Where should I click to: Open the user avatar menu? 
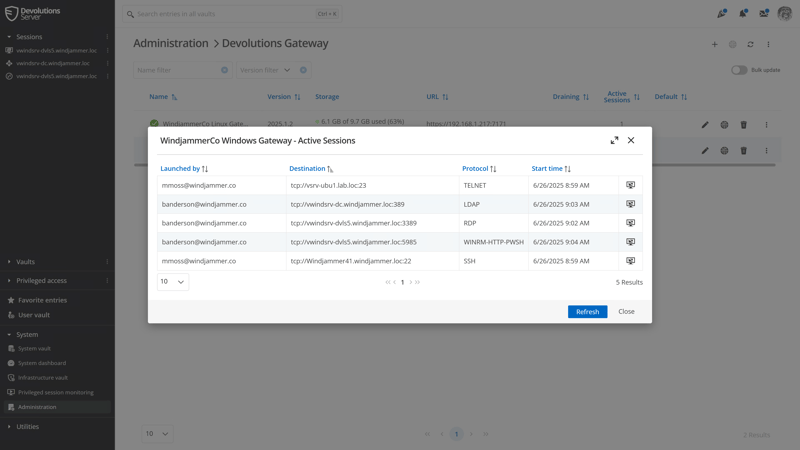(x=784, y=13)
